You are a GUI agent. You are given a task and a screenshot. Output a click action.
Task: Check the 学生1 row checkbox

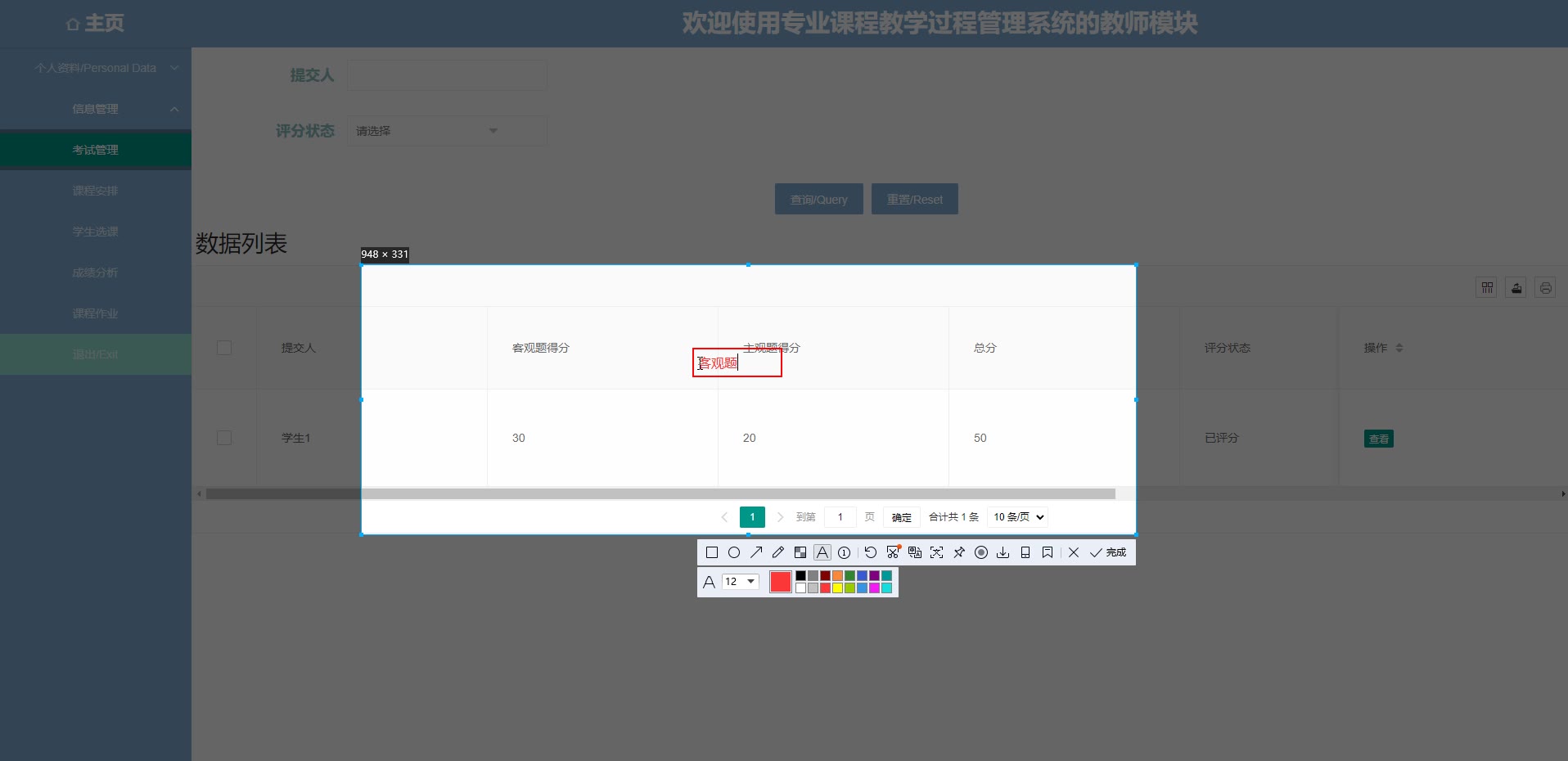[x=224, y=438]
